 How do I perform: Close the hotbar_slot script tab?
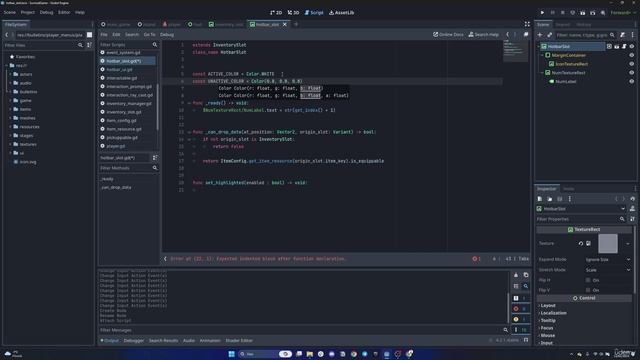[285, 24]
